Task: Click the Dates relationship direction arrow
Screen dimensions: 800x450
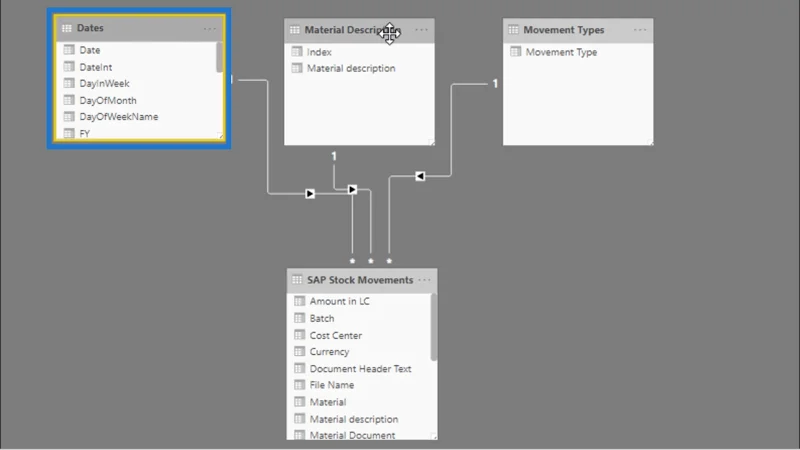Action: [310, 194]
